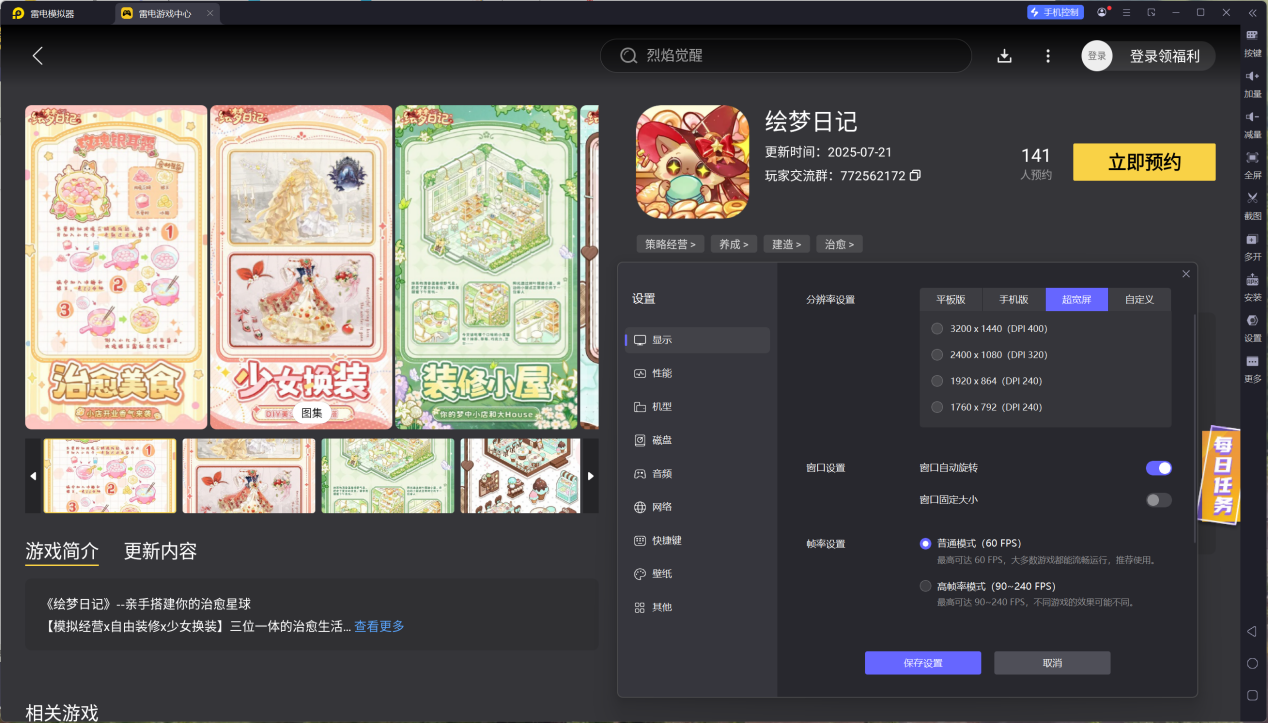Open settings (设置) in the sidebar

(x=1252, y=329)
